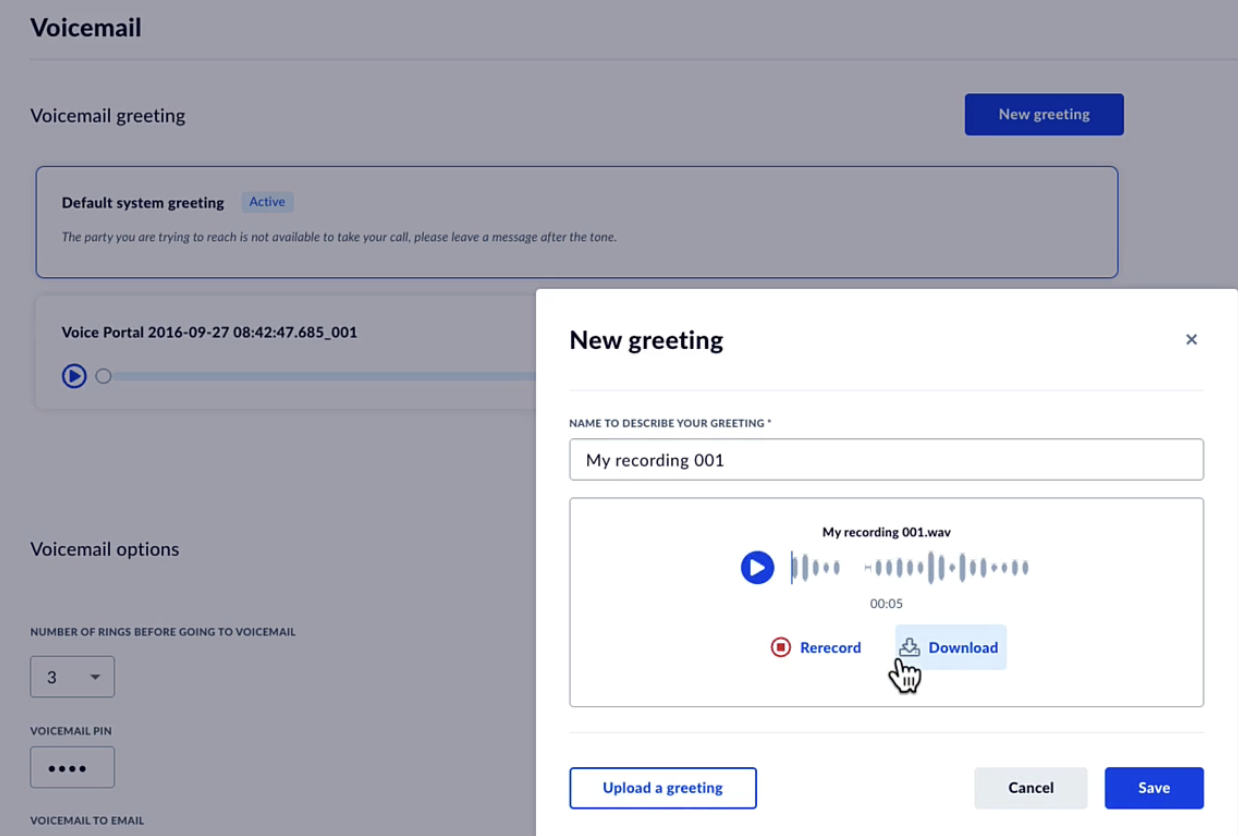The image size is (1238, 836).
Task: Click the Voicemail options heading
Action: coord(105,549)
